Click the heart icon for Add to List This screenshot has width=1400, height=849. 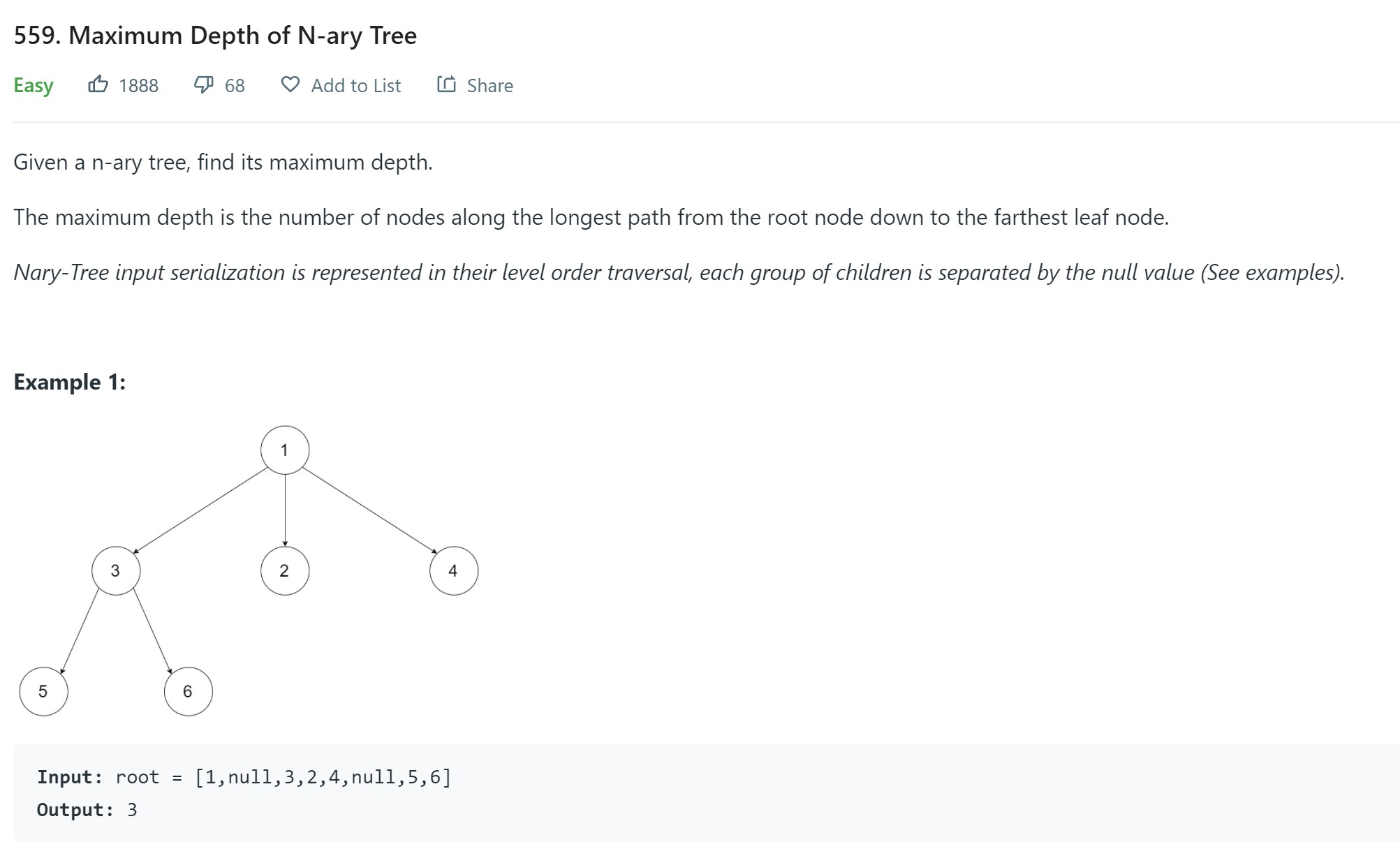(290, 84)
